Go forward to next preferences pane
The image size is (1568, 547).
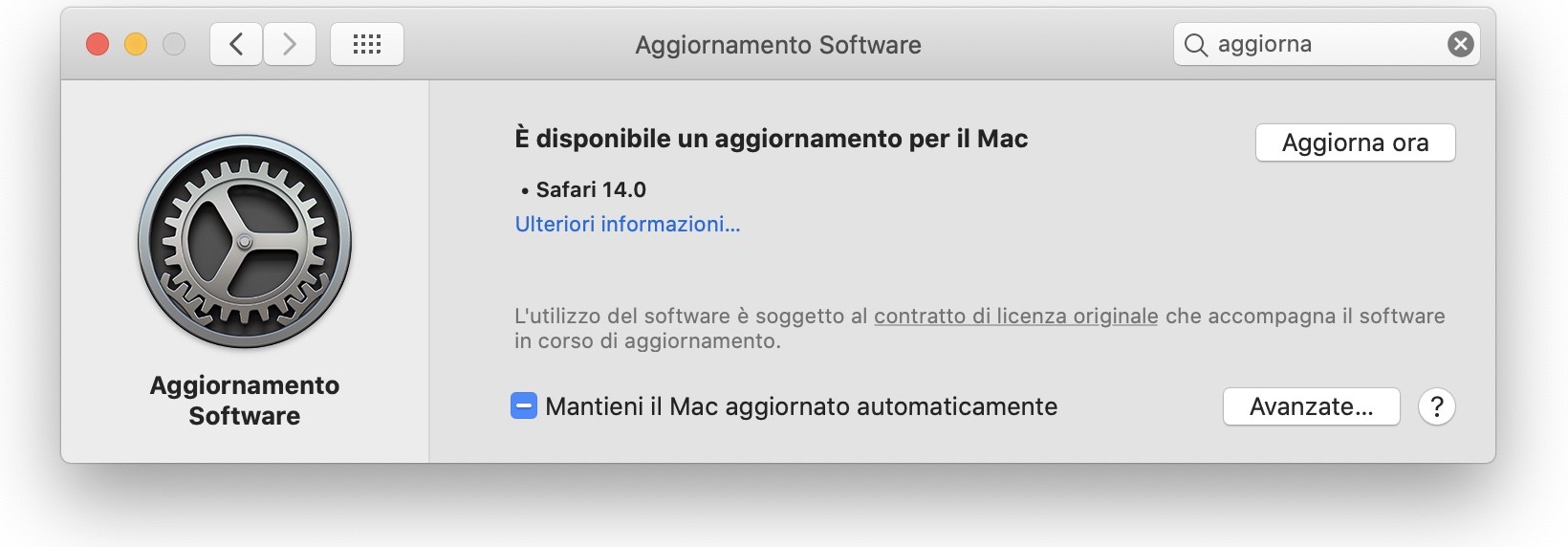pyautogui.click(x=290, y=44)
